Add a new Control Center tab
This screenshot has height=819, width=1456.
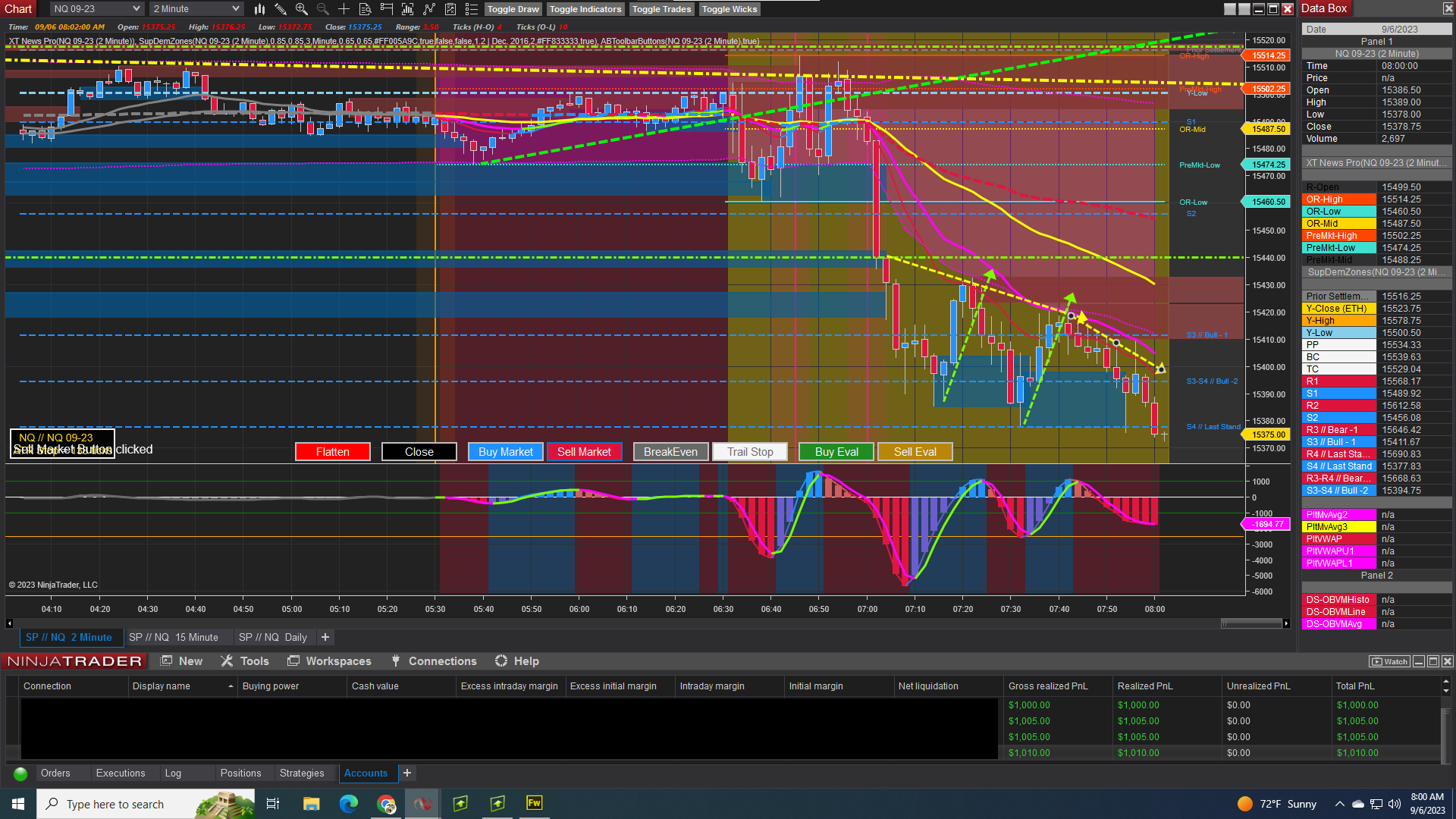pos(407,773)
